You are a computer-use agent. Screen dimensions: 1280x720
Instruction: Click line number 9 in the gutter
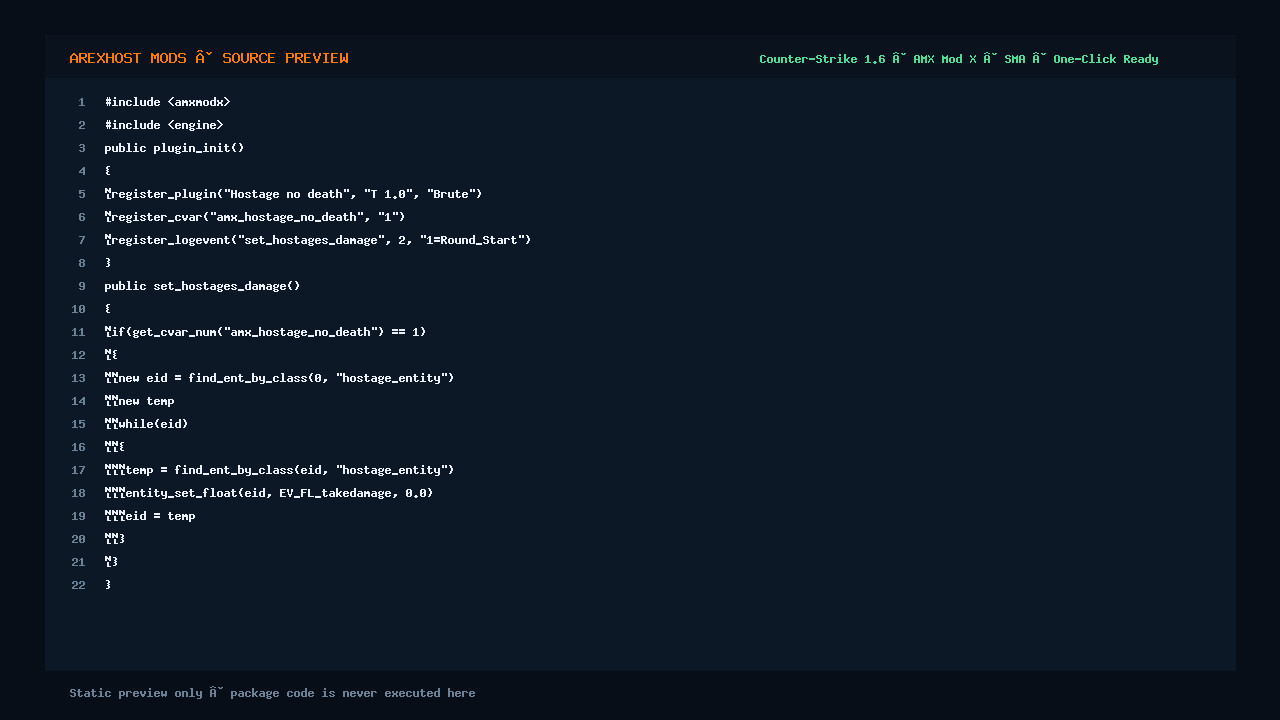coord(82,286)
